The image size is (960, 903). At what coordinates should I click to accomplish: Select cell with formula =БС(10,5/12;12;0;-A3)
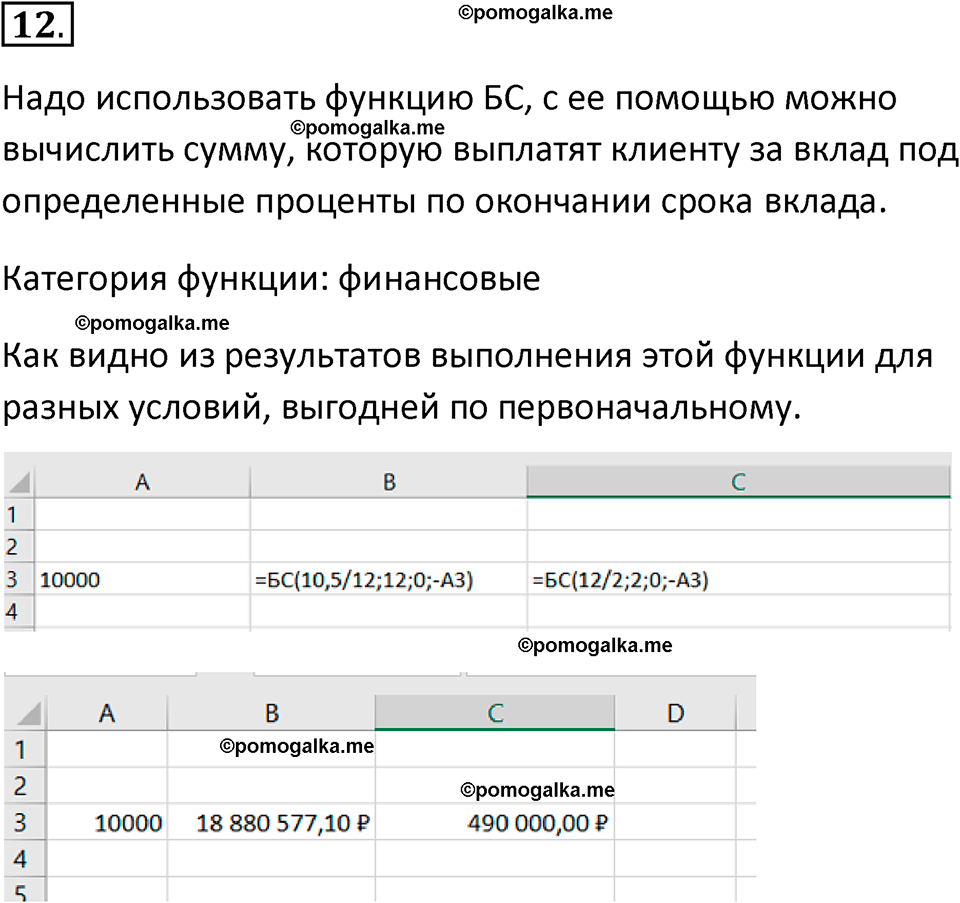coord(389,579)
